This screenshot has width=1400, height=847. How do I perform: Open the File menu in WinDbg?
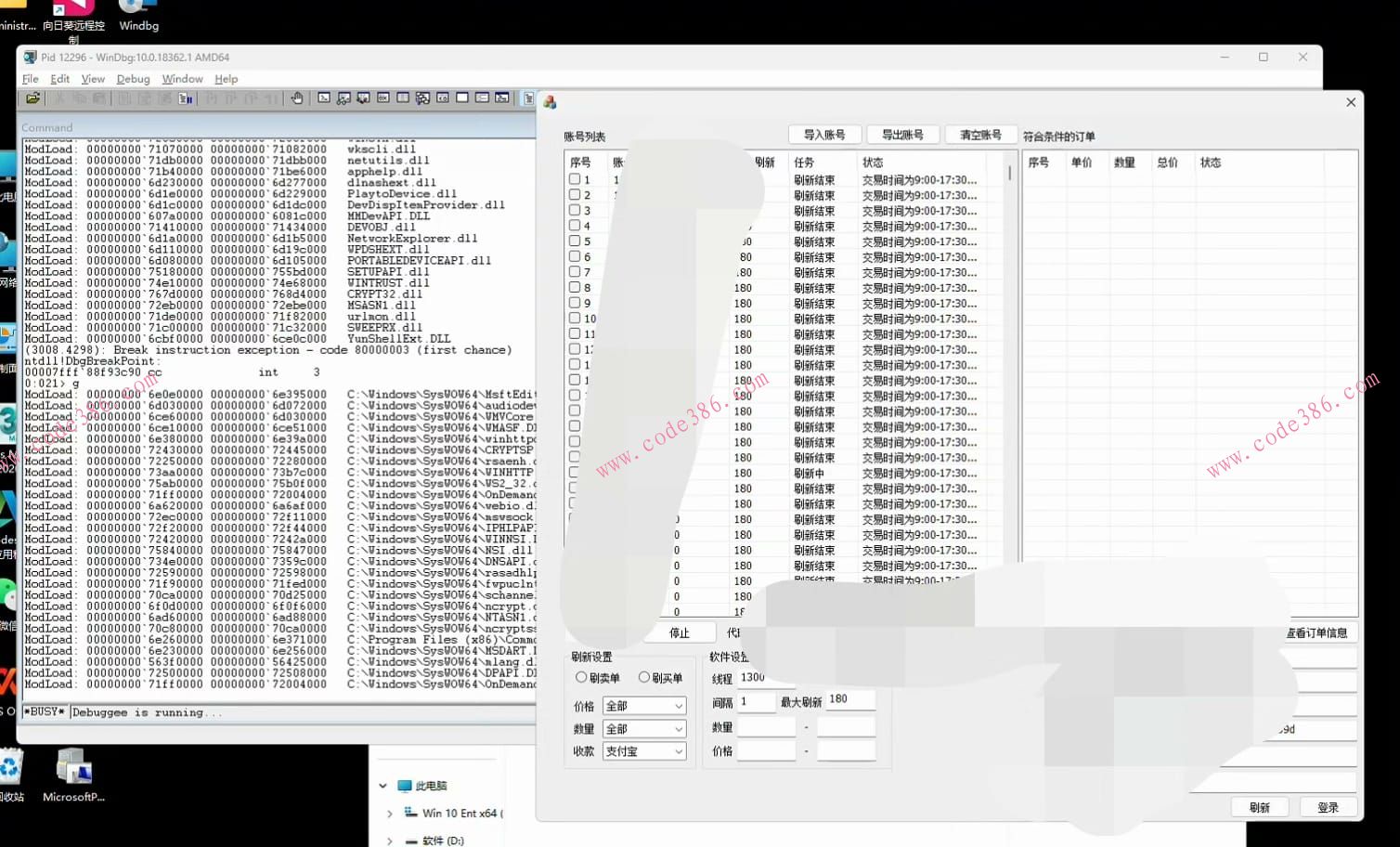(x=30, y=79)
